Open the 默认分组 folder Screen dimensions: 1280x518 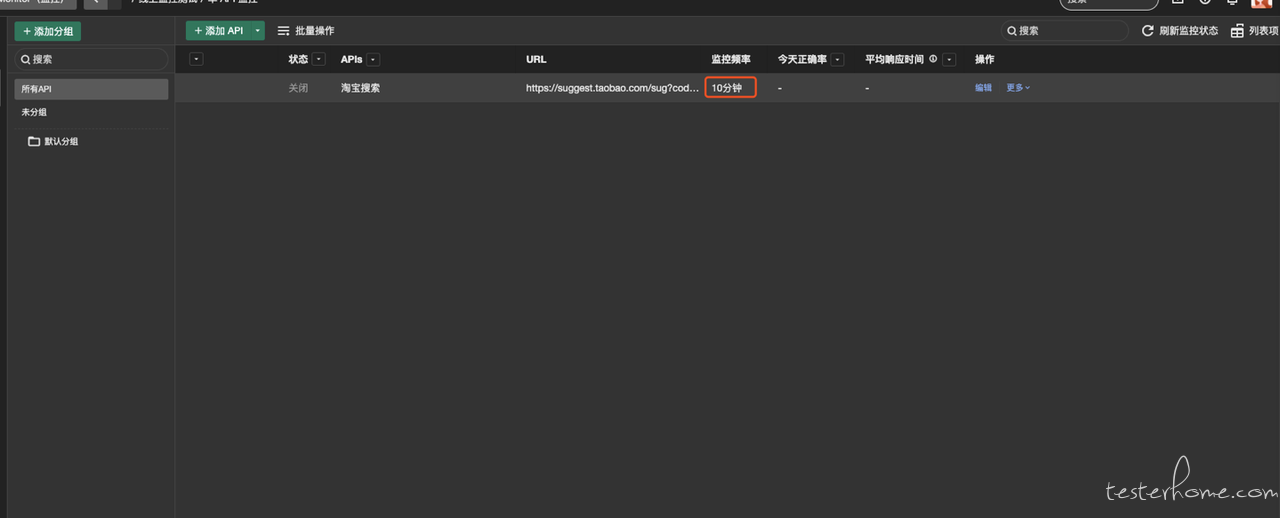[x=53, y=142]
